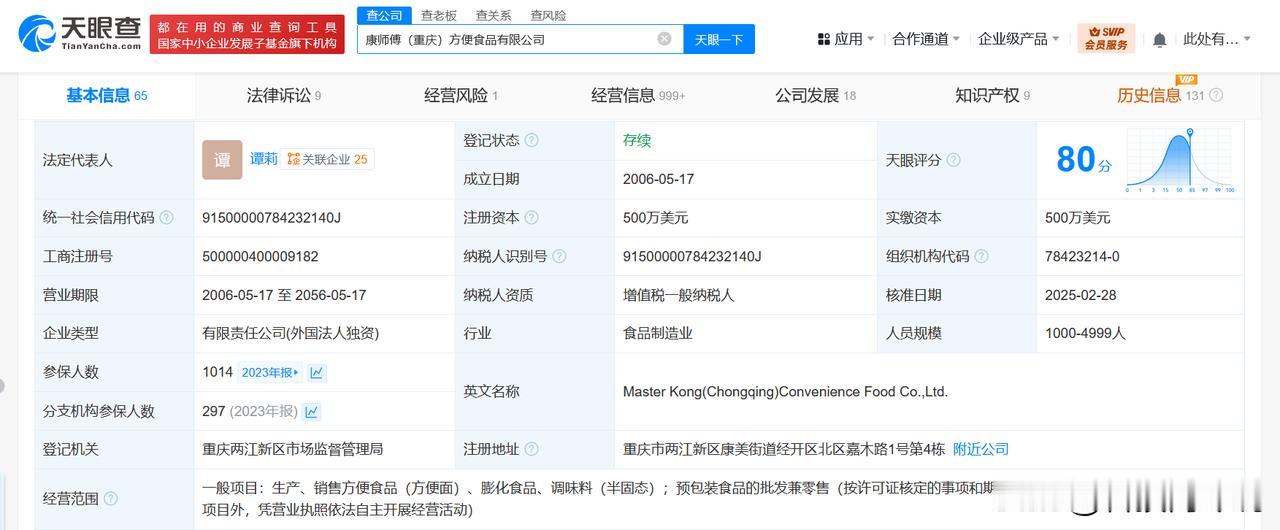Open trend chart icon beside 297 (2023年报)
Screen dimensions: 1280x530
(311, 411)
